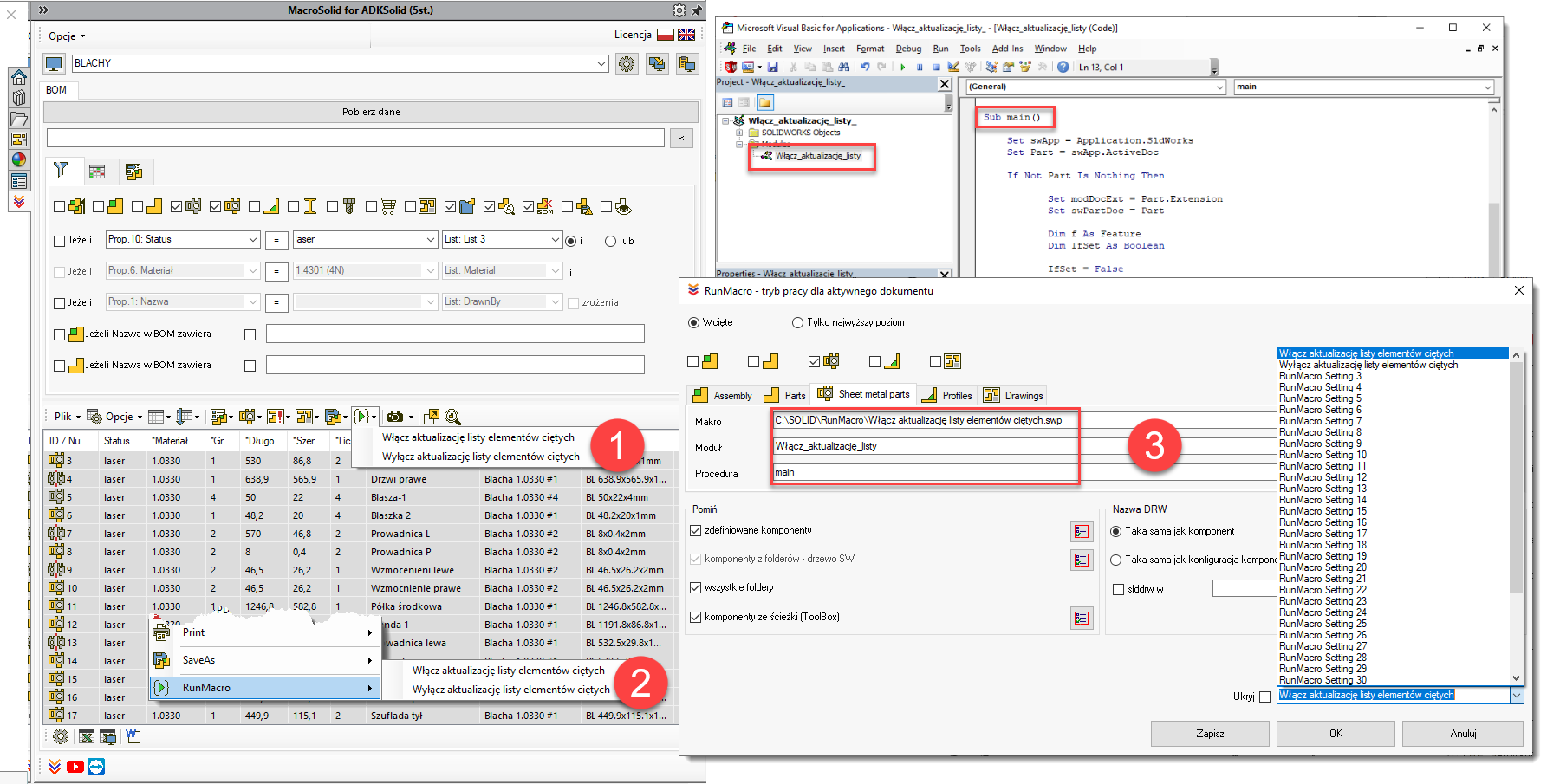The height and width of the screenshot is (784, 1547).
Task: Click the magnifier zoom icon in BOM toolbar
Action: (x=452, y=417)
